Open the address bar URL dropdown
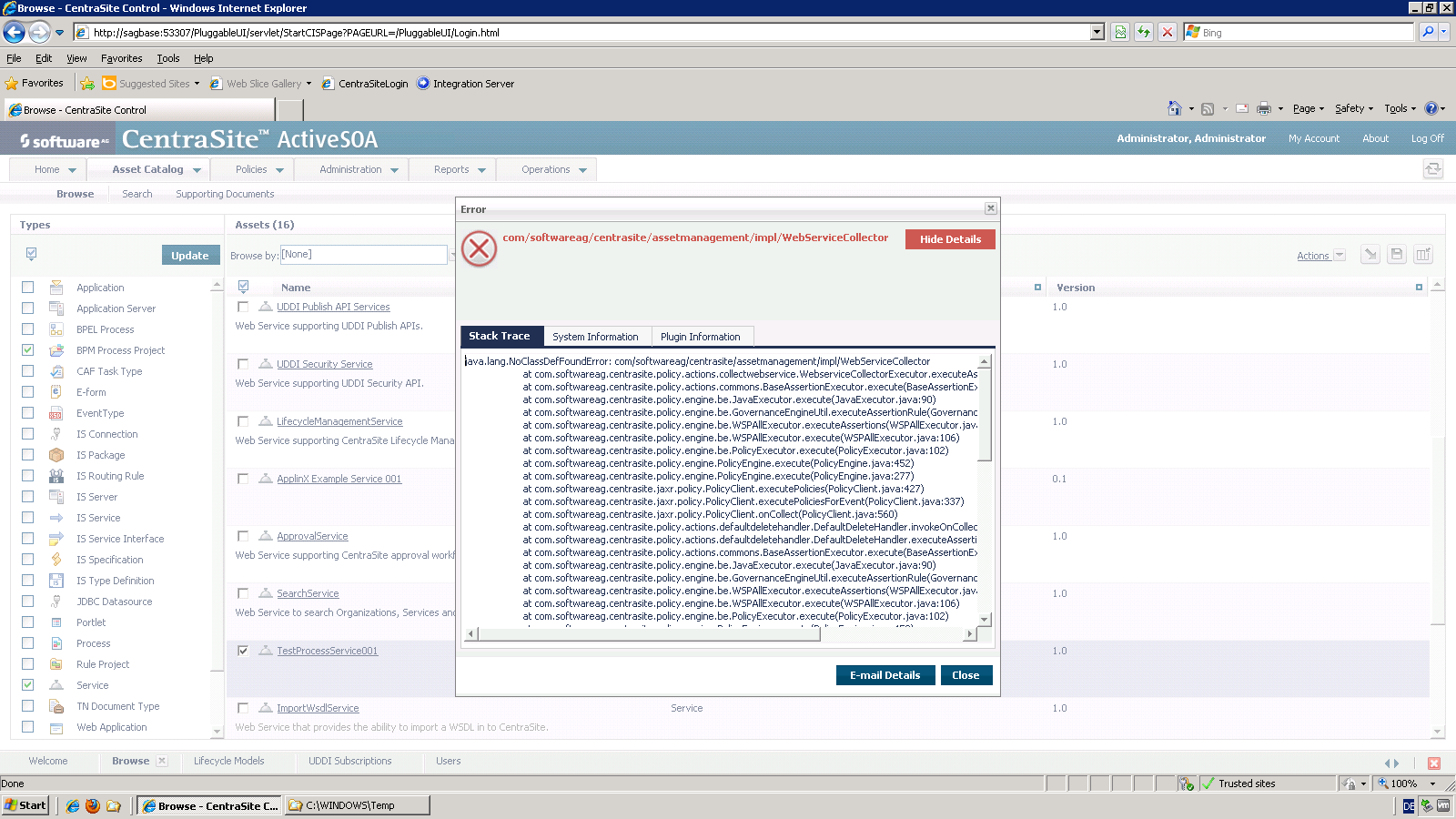 [1097, 32]
